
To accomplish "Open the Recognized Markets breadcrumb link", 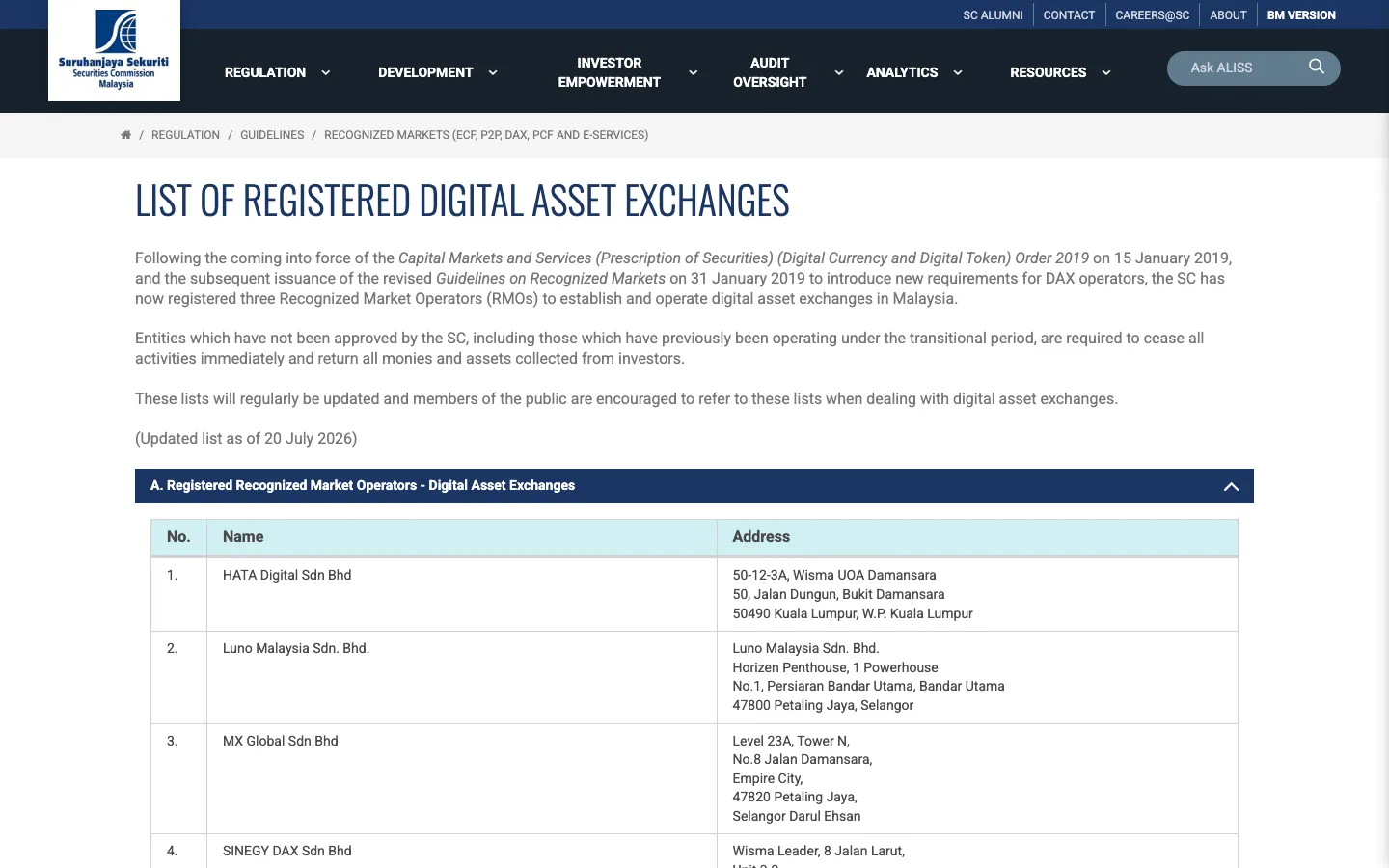I will point(486,135).
